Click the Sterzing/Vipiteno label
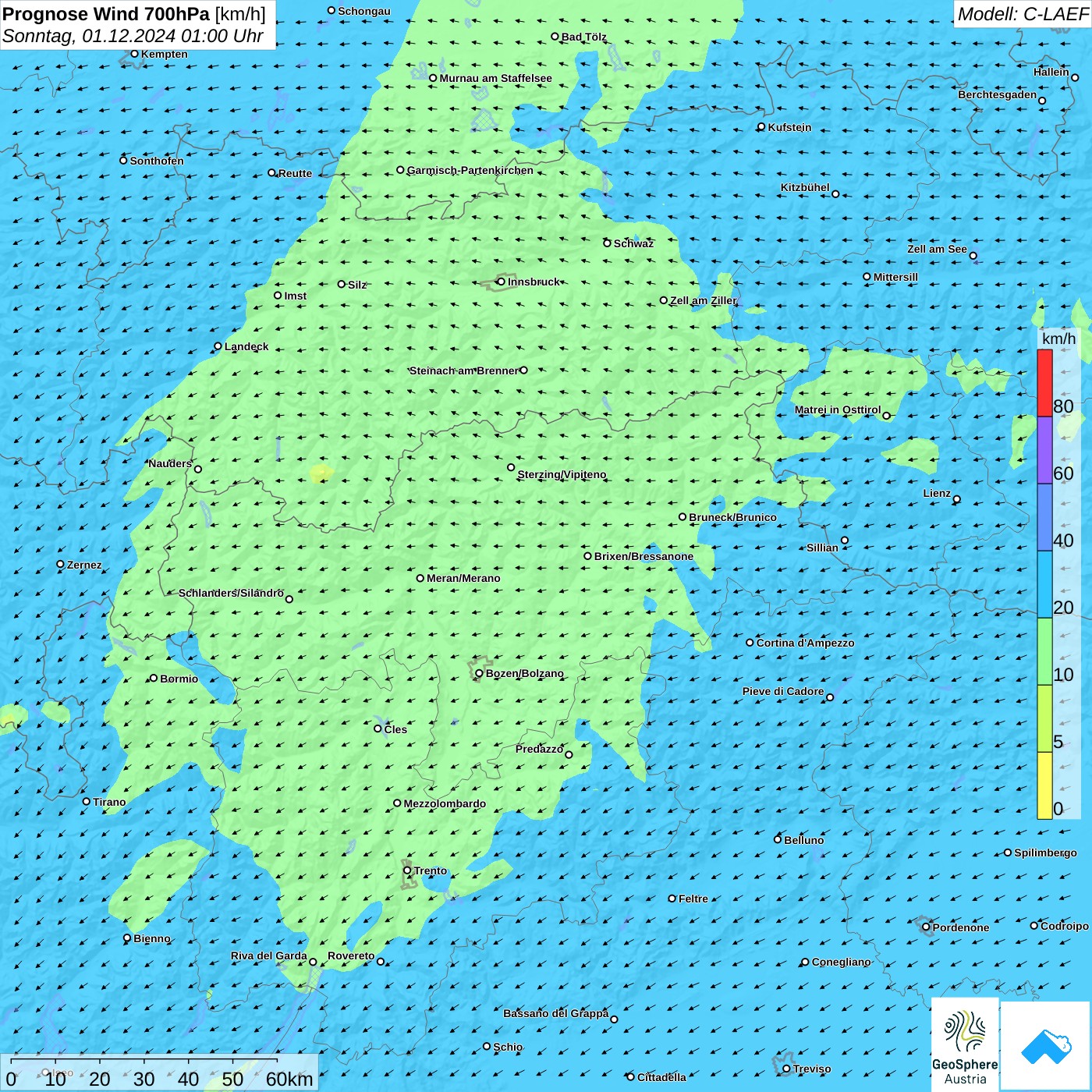The image size is (1092, 1092). tap(562, 474)
